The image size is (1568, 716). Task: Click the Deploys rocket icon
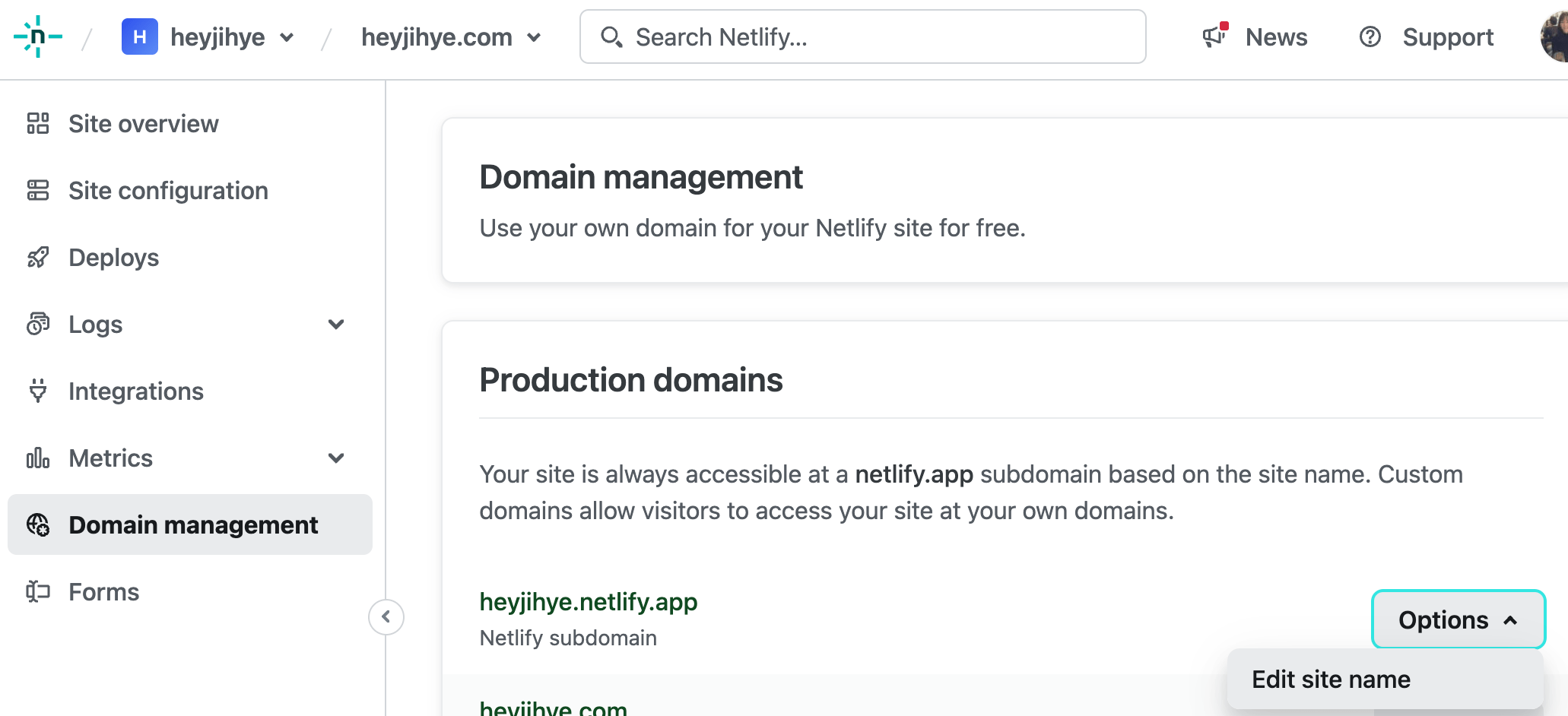pos(38,257)
